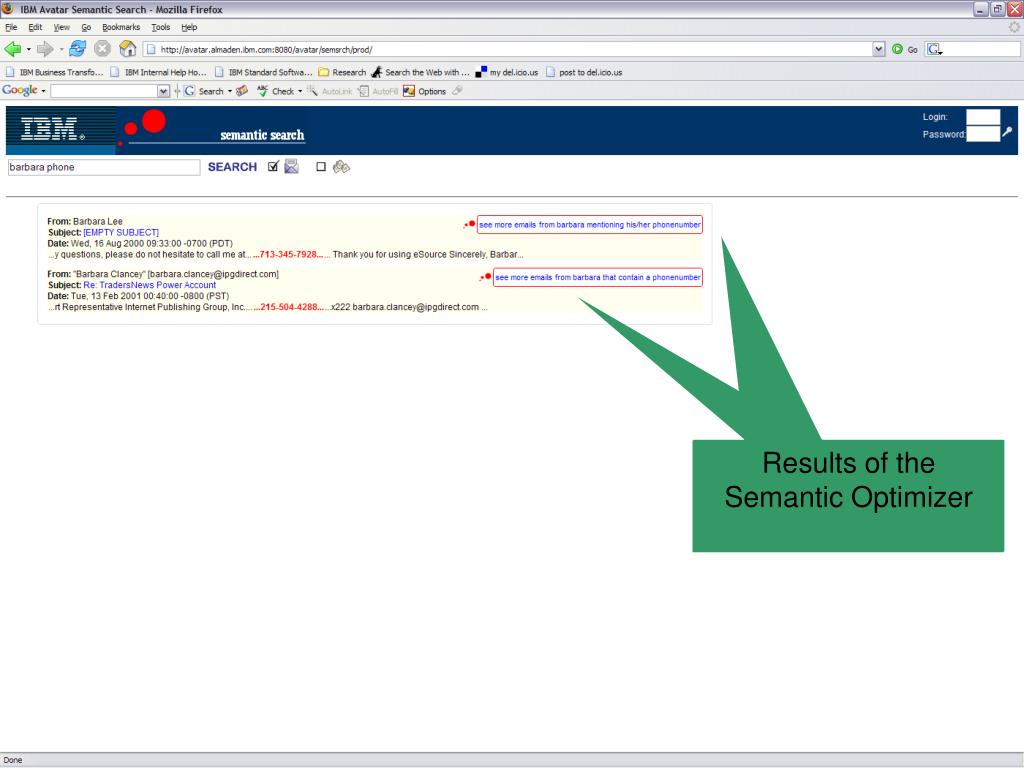Viewport: 1024px width, 768px height.
Task: Open the Edit menu
Action: pos(35,27)
